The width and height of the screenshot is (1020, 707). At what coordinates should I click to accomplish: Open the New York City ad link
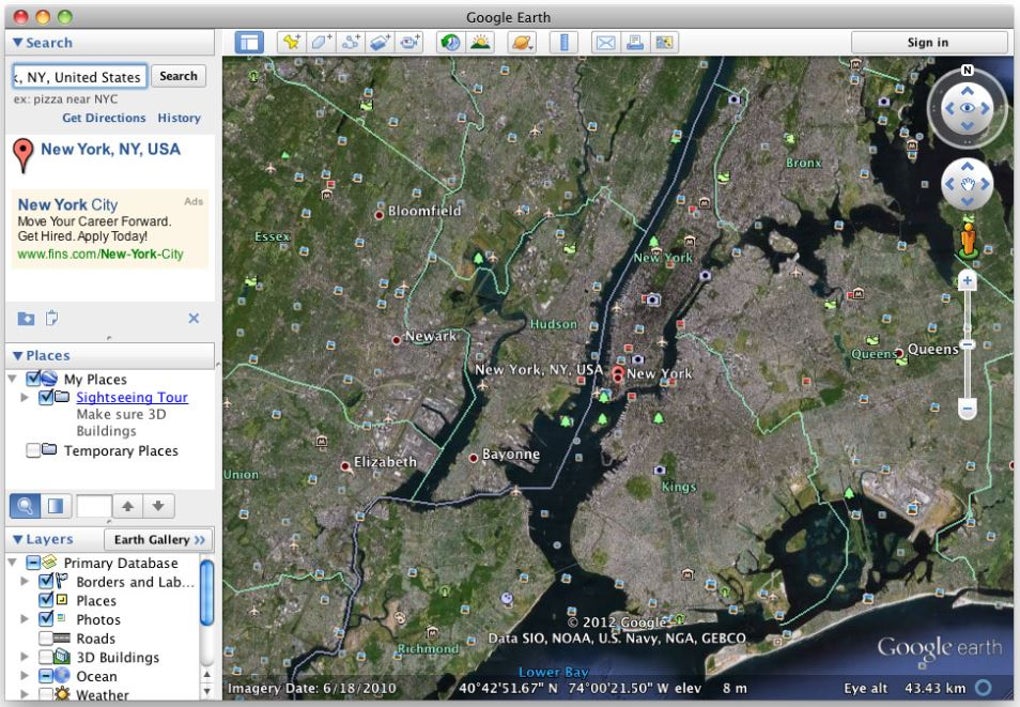(x=68, y=204)
